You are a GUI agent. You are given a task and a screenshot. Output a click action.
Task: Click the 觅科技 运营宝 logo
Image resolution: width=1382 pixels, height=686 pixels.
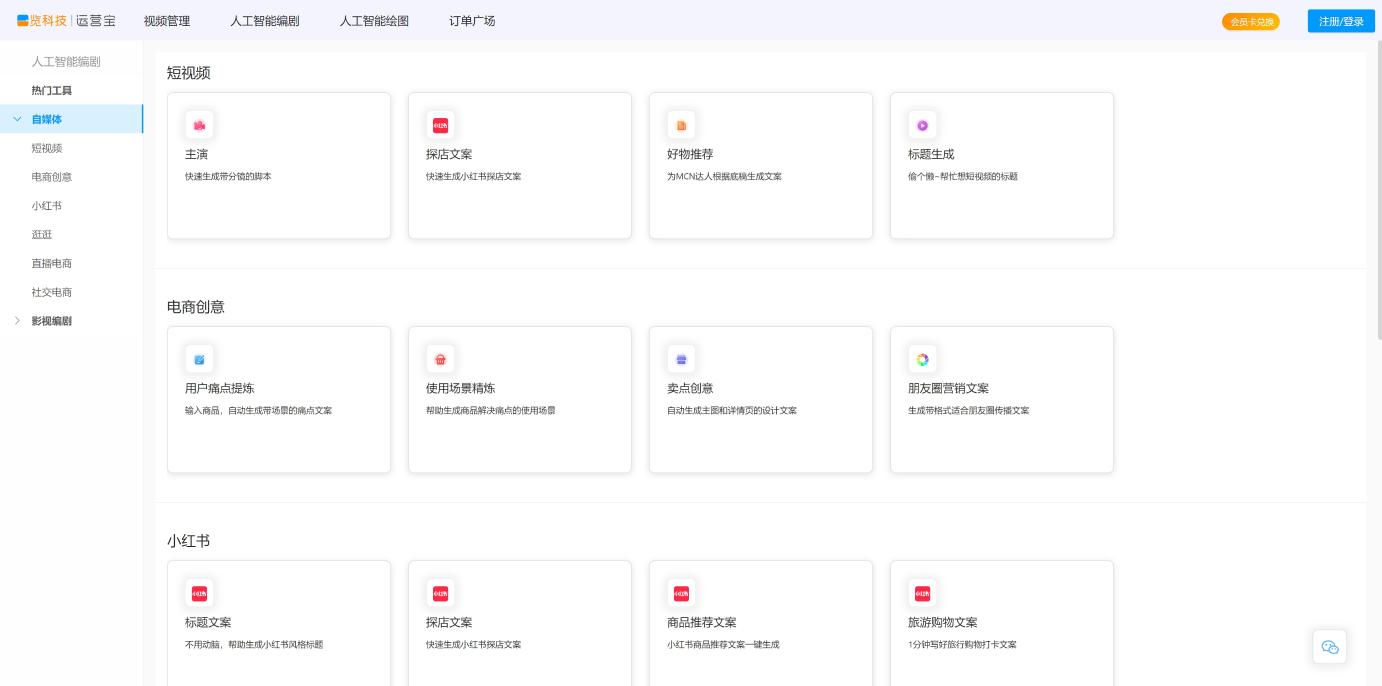(66, 21)
